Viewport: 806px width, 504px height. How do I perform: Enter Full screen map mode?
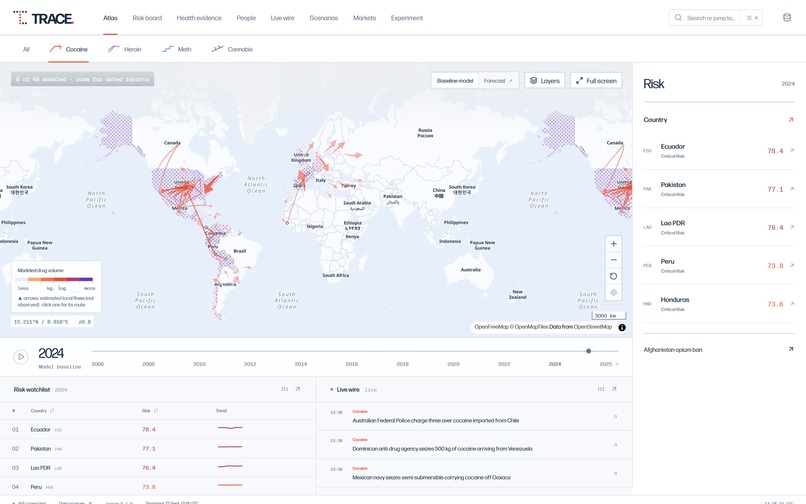[596, 81]
